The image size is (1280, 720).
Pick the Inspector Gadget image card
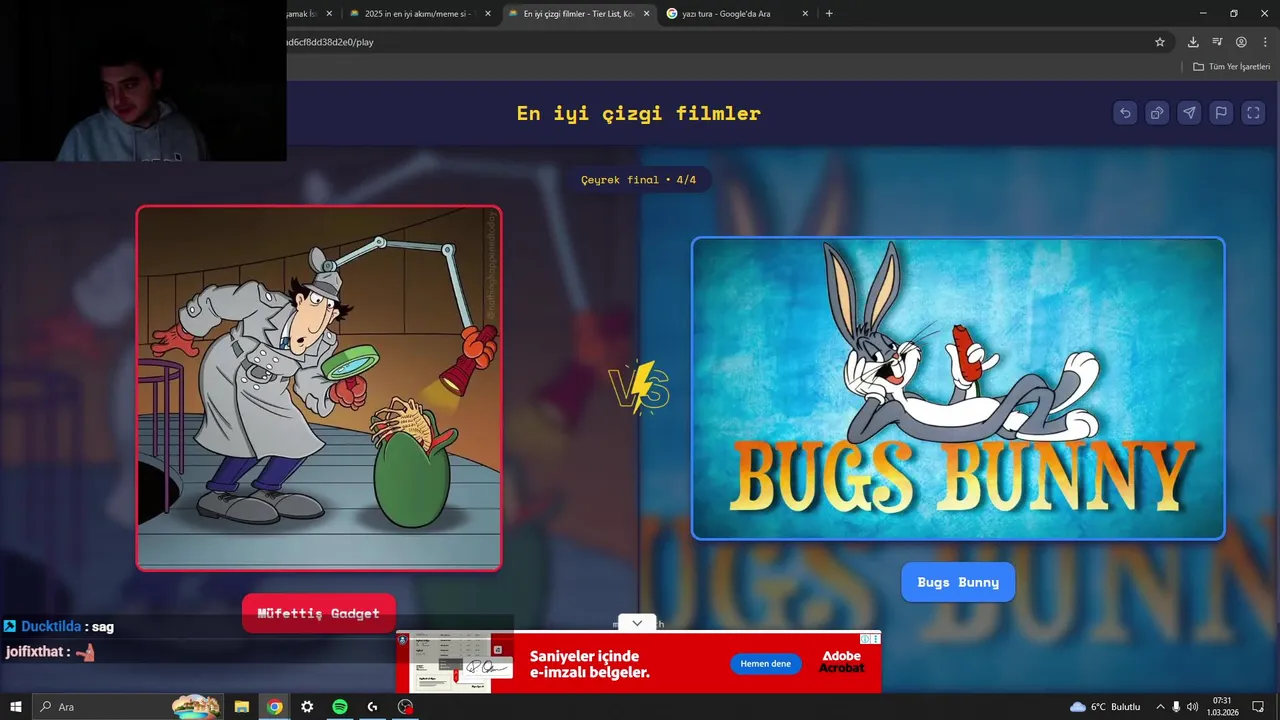click(319, 388)
